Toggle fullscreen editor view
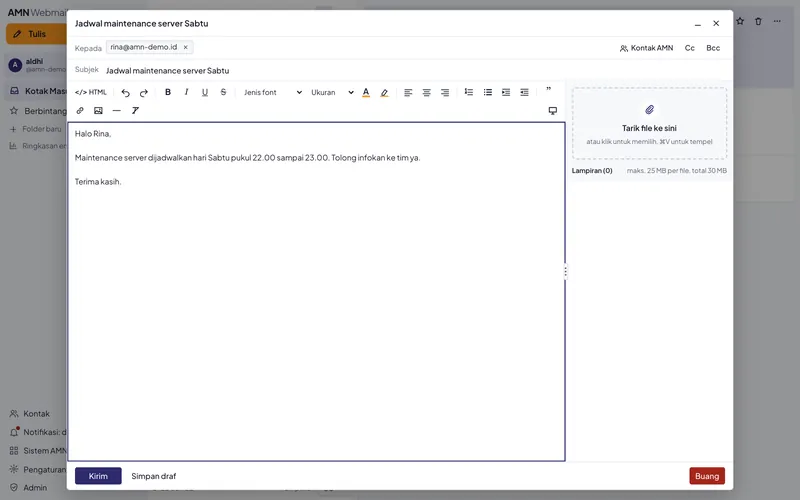The height and width of the screenshot is (500, 800). (553, 111)
